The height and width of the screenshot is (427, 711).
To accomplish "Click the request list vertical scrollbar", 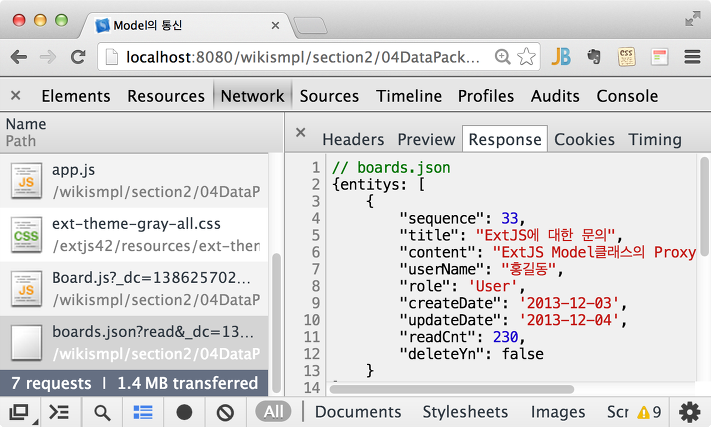I will pyautogui.click(x=276, y=324).
